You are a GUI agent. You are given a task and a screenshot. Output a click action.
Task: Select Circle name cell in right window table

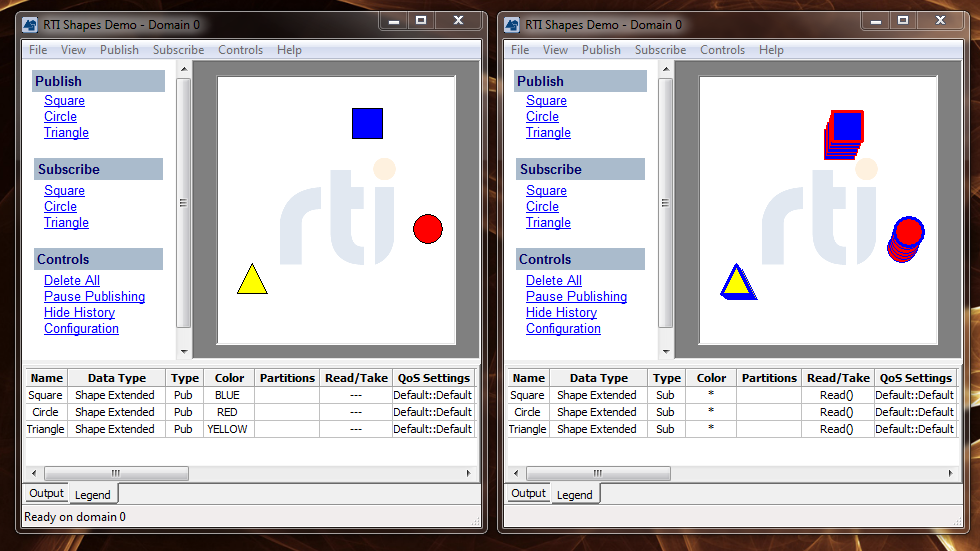[x=528, y=412]
